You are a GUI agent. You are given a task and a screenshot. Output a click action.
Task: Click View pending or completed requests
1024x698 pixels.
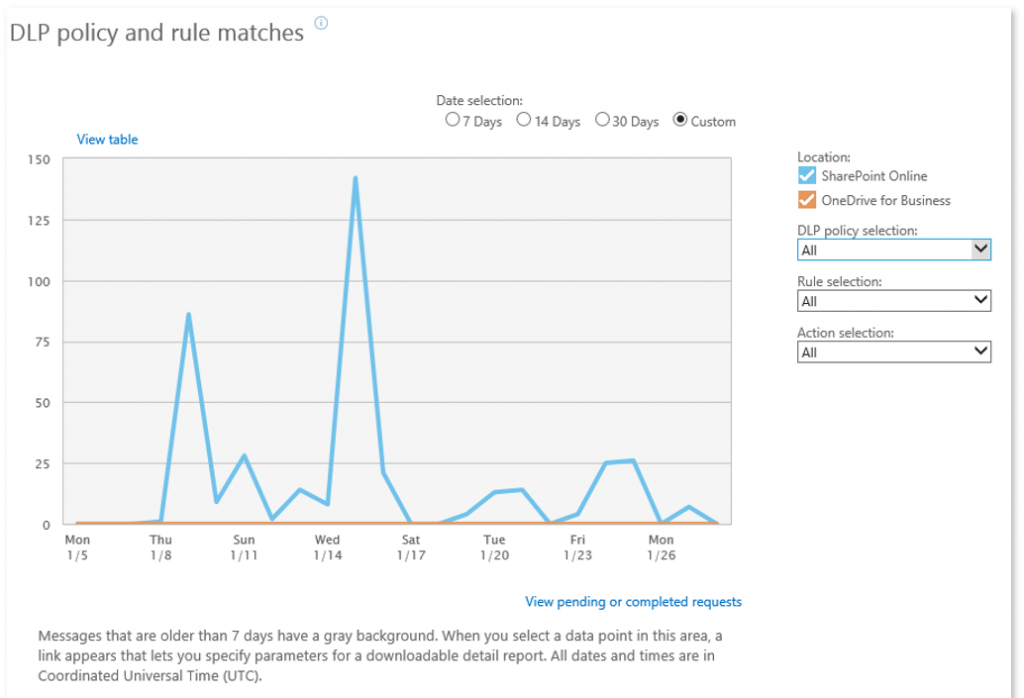633,601
